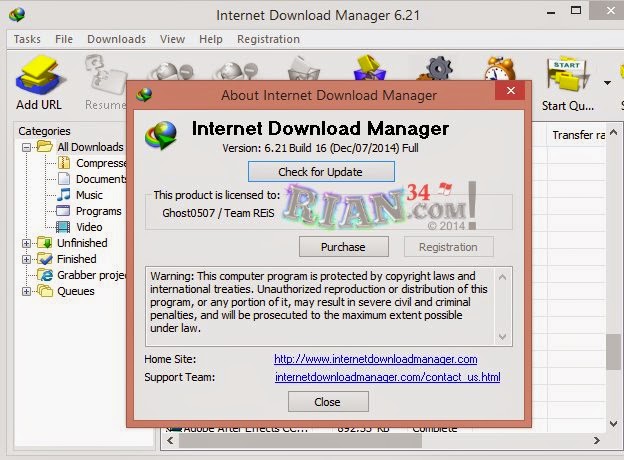Open the internetdownloadmanager.com home site link
This screenshot has width=624, height=460.
point(375,359)
